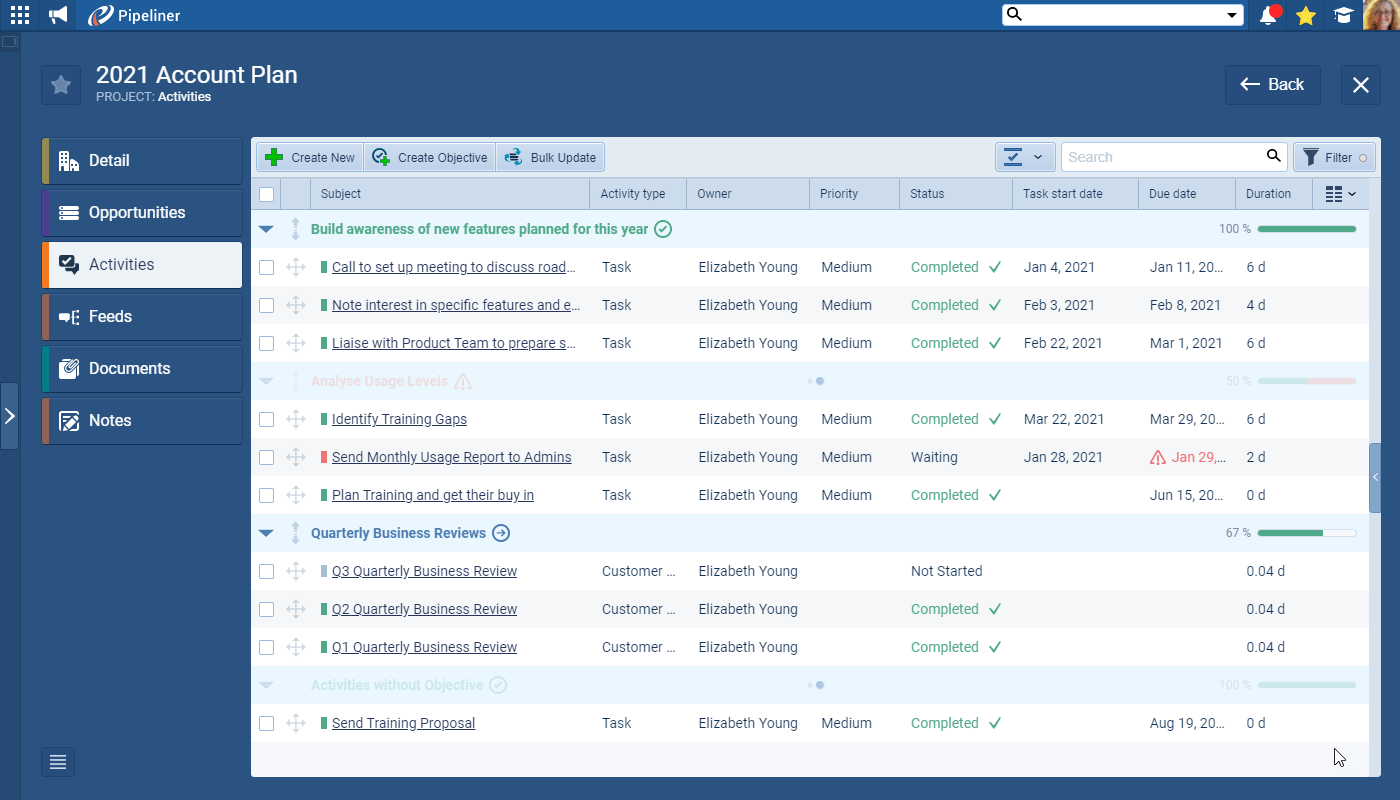The height and width of the screenshot is (800, 1400).
Task: Collapse the Quarterly Business Reviews objective
Action: (265, 532)
